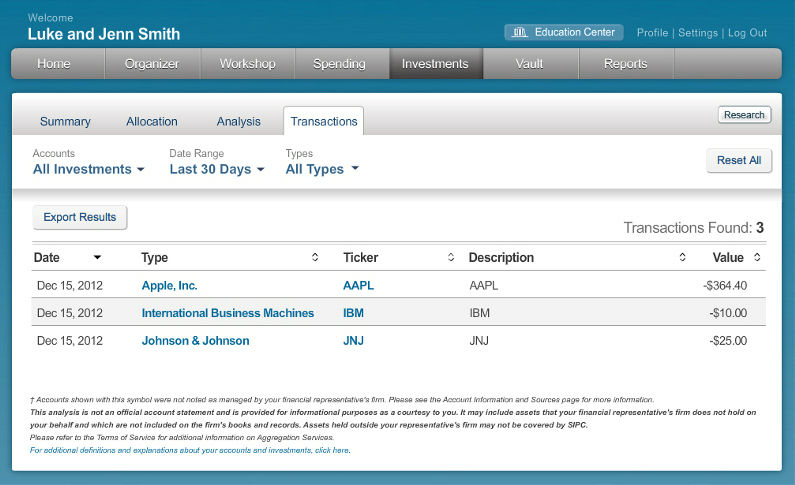This screenshot has height=485, width=795.
Task: Open the Organizer tab
Action: (x=152, y=64)
